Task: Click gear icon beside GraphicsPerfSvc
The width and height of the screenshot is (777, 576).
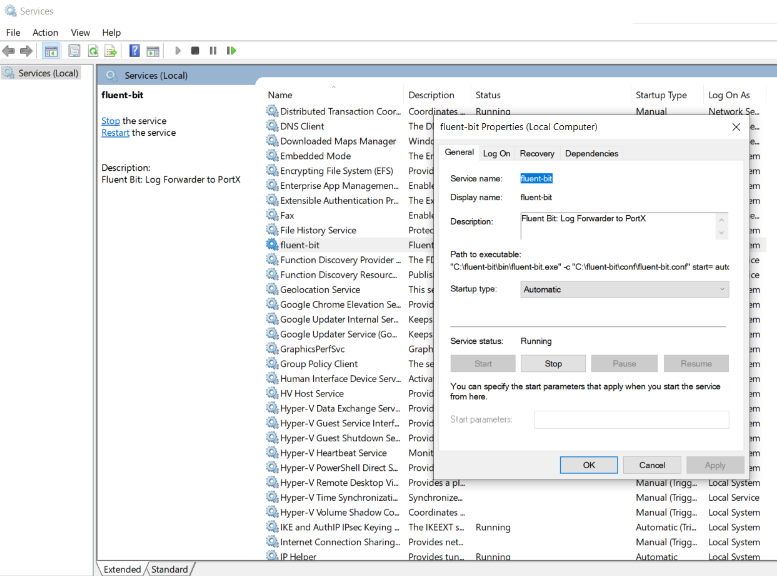Action: [x=272, y=348]
